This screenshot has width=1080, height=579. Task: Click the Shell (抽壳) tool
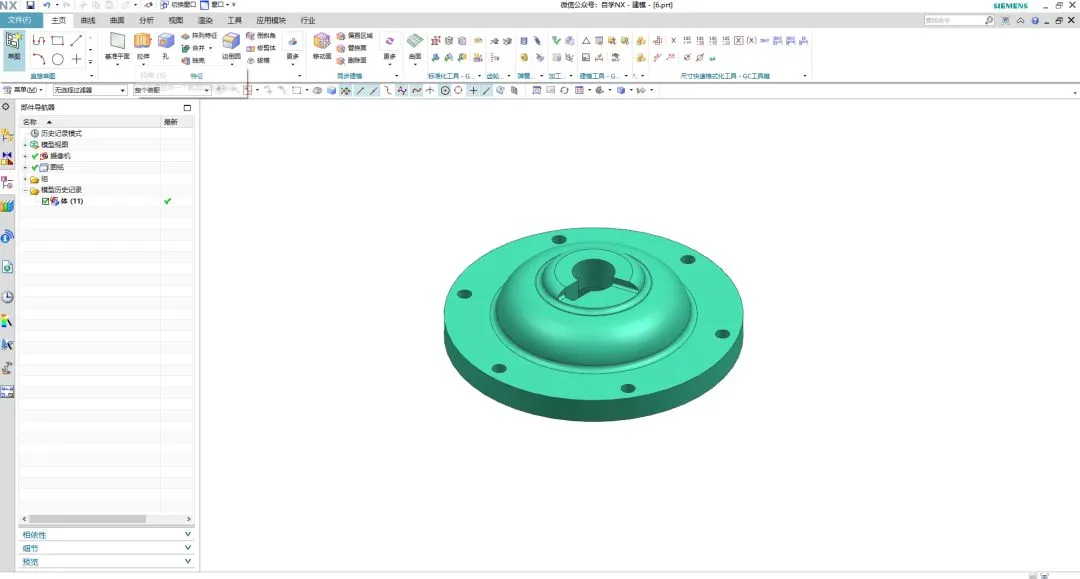[x=194, y=61]
